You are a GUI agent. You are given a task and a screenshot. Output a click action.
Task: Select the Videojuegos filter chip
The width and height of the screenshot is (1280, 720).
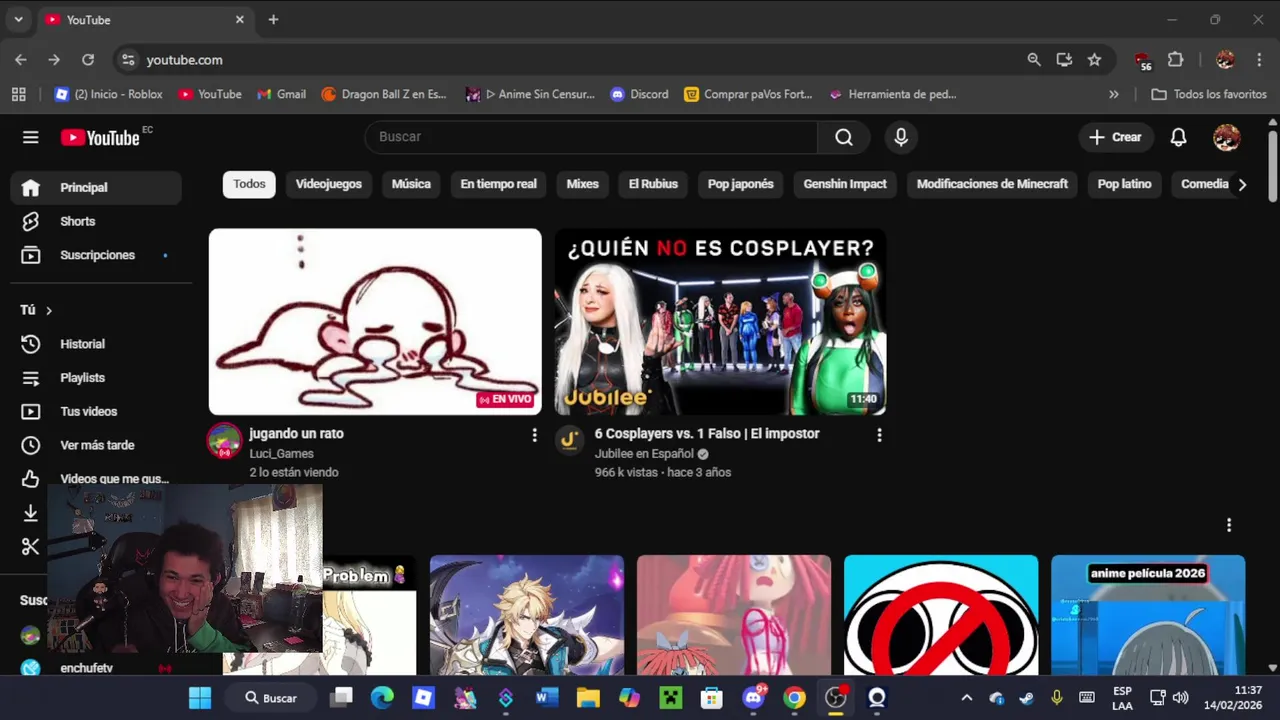tap(328, 184)
